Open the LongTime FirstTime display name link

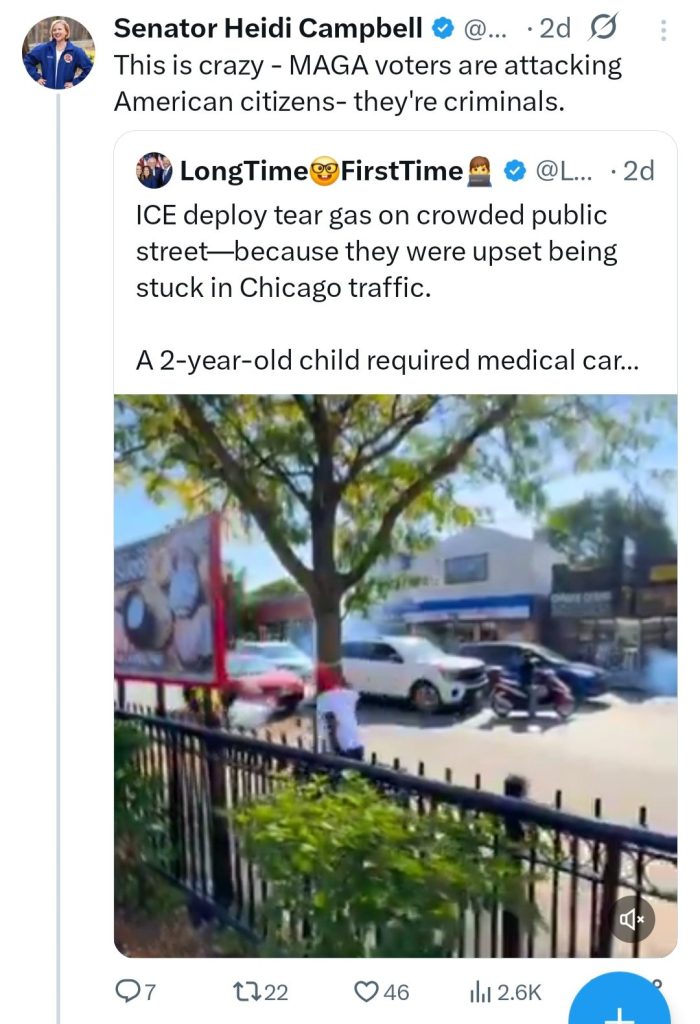click(320, 171)
